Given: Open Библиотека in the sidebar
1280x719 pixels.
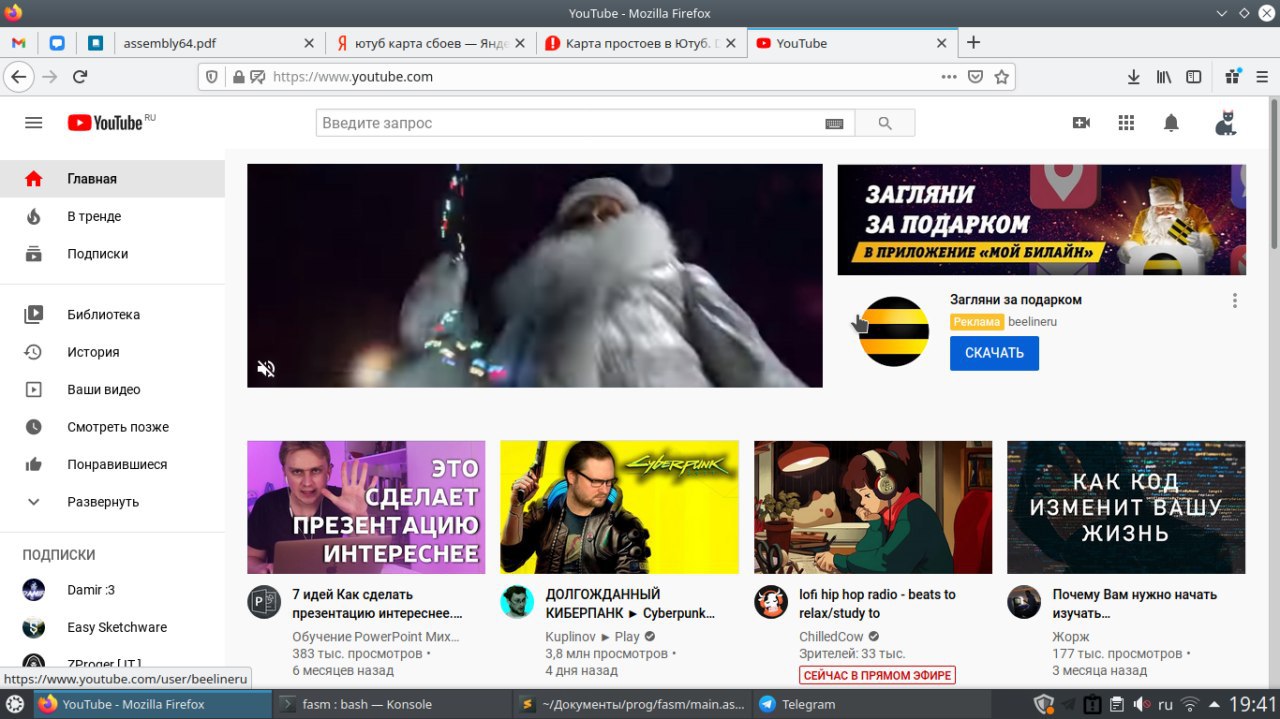Looking at the screenshot, I should [x=112, y=314].
